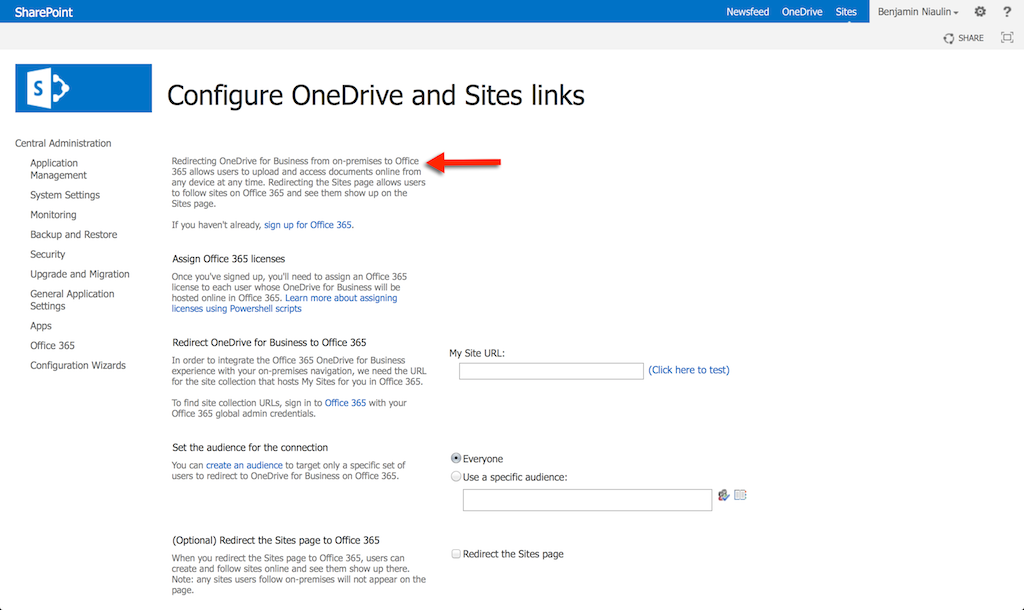Click sign up for Office 365 link

coord(308,225)
